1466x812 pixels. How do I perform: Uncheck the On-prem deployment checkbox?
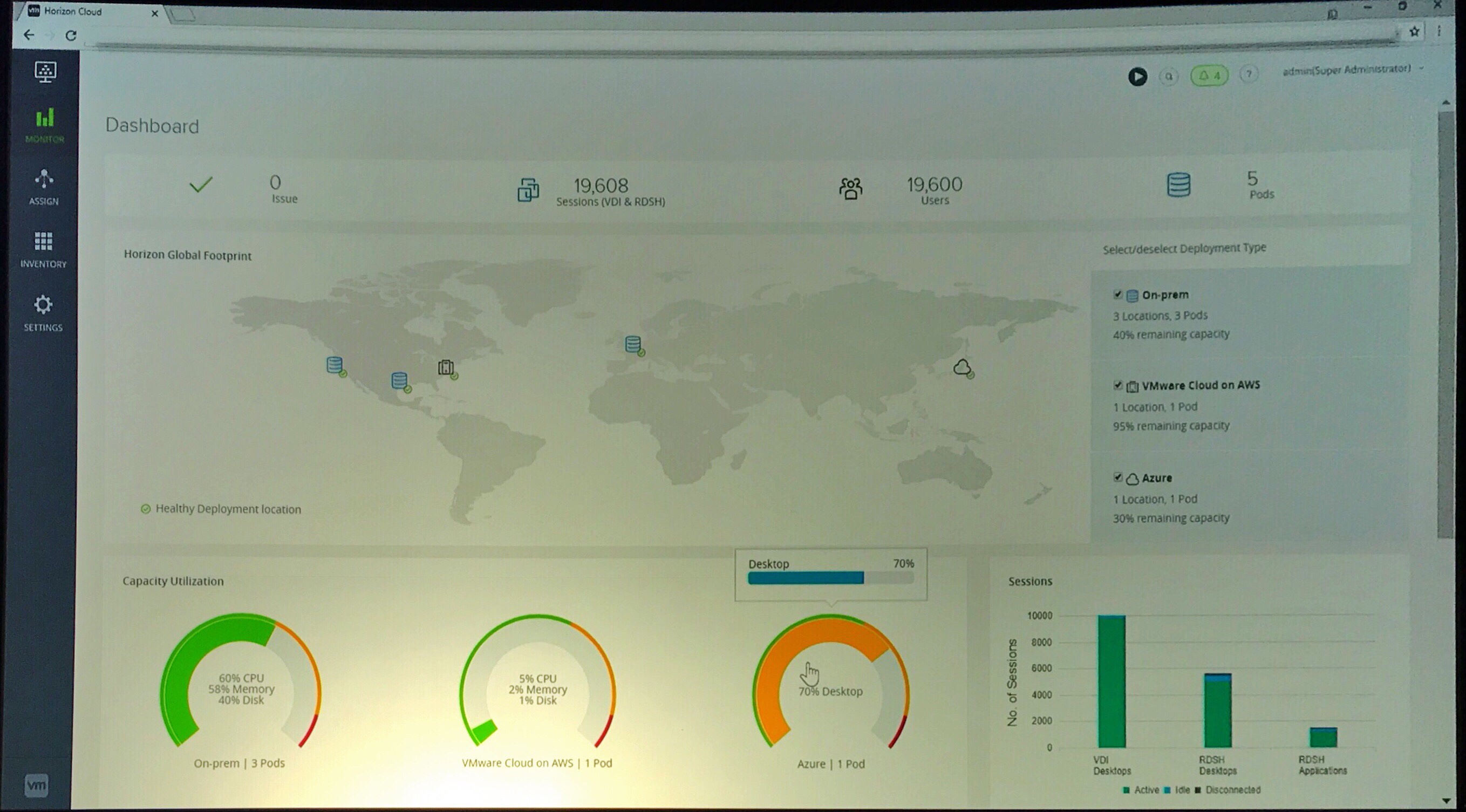pyautogui.click(x=1117, y=294)
